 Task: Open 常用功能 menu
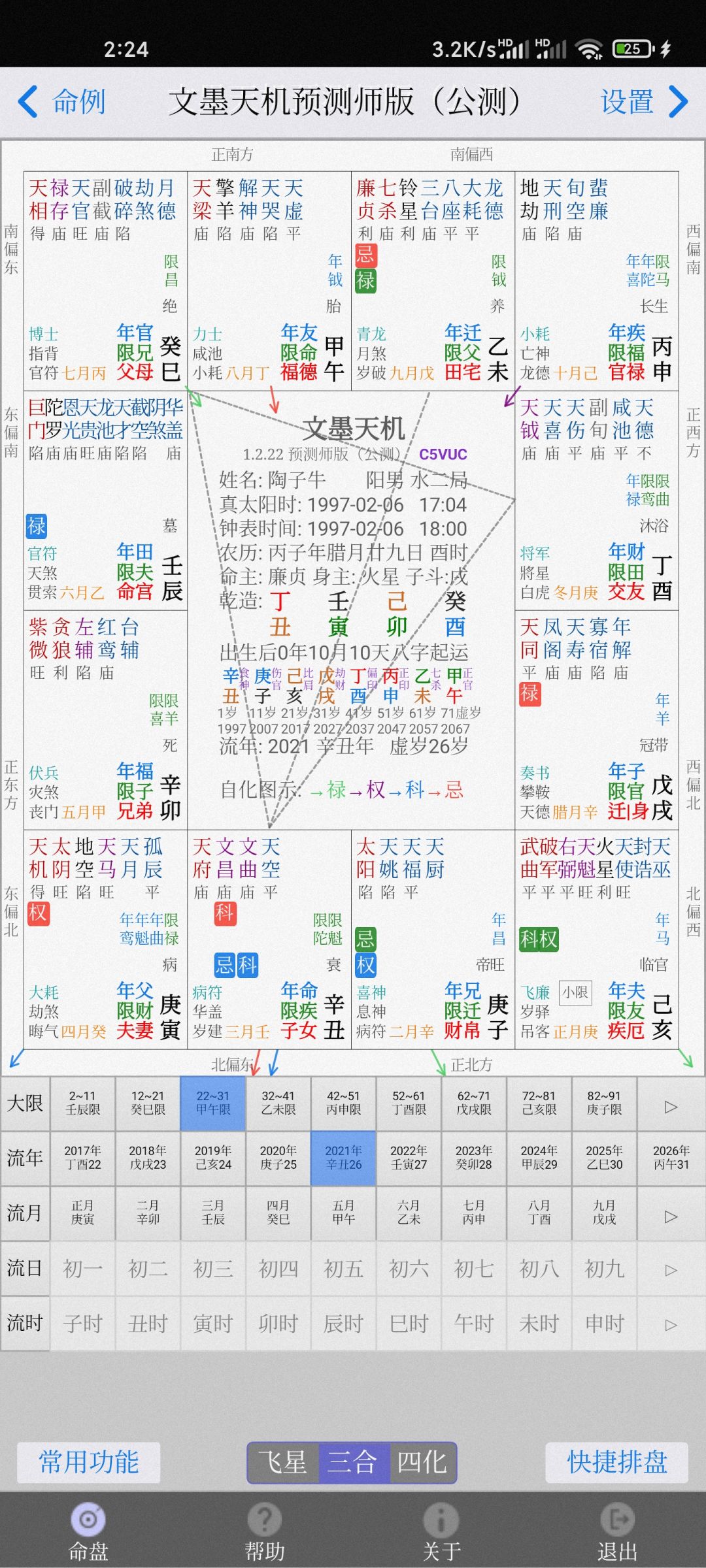(x=89, y=1462)
